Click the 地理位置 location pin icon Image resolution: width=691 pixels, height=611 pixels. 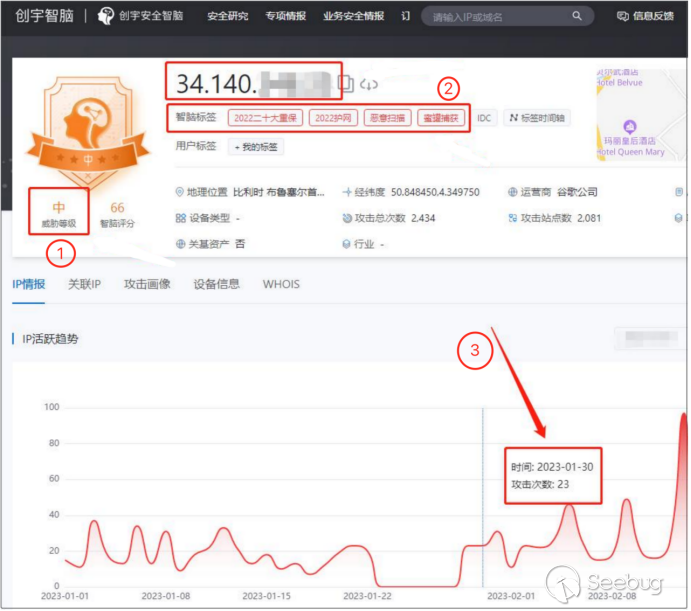pyautogui.click(x=180, y=192)
